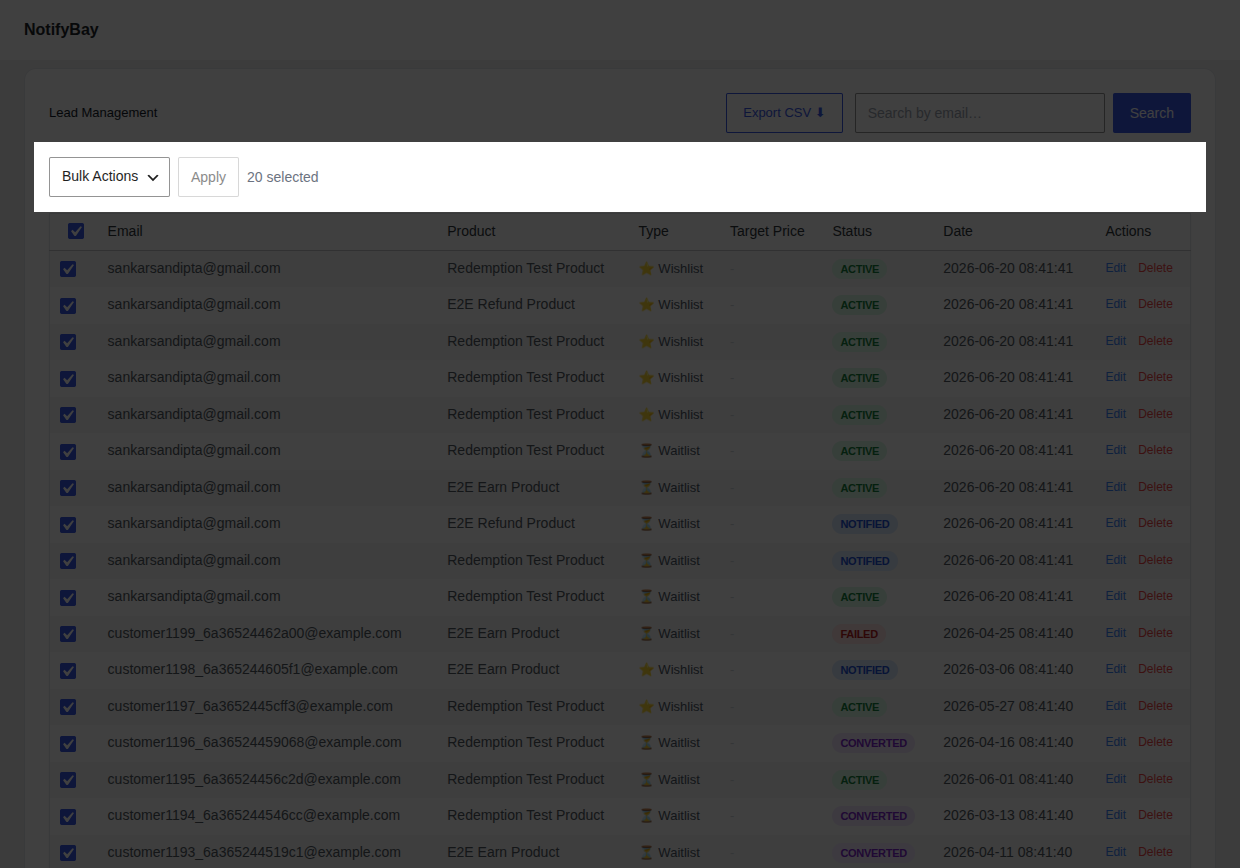Click the Apply button
Viewport: 1240px width, 868px height.
click(208, 177)
